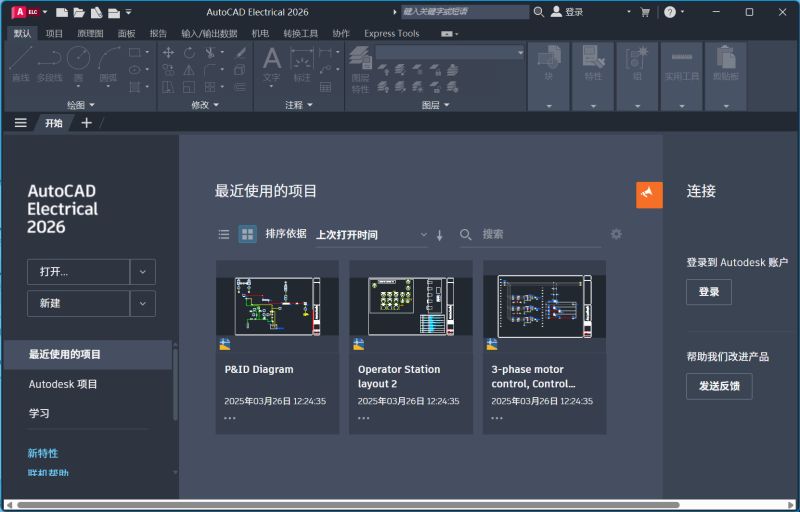Expand the dropdown arrow next to 新建
The image size is (800, 512).
pyautogui.click(x=143, y=303)
